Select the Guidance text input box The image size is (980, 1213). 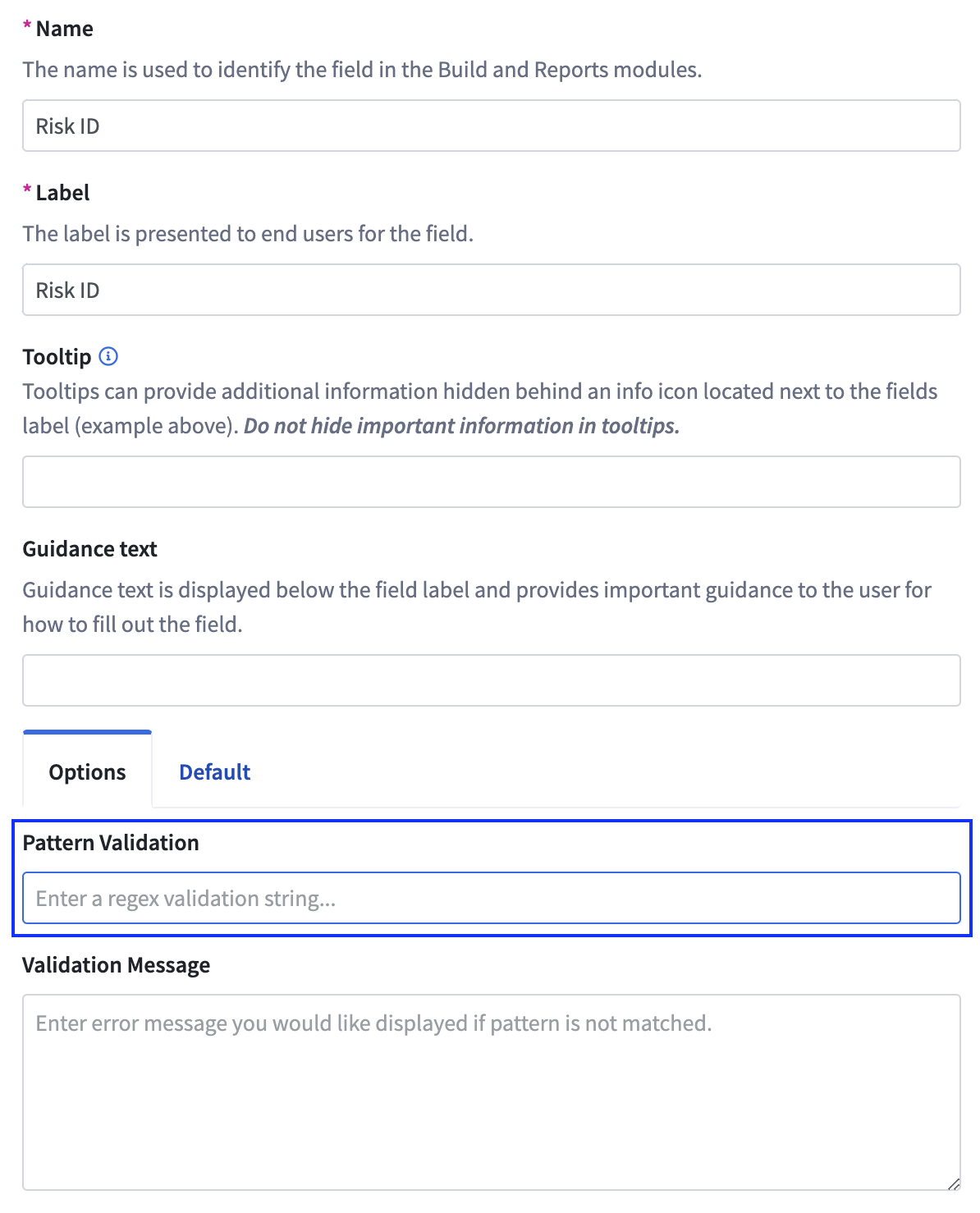[491, 680]
